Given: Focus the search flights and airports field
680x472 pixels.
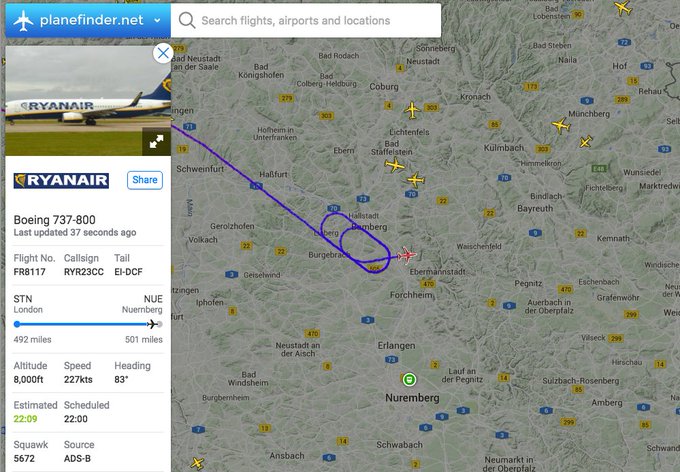Looking at the screenshot, I should (306, 20).
